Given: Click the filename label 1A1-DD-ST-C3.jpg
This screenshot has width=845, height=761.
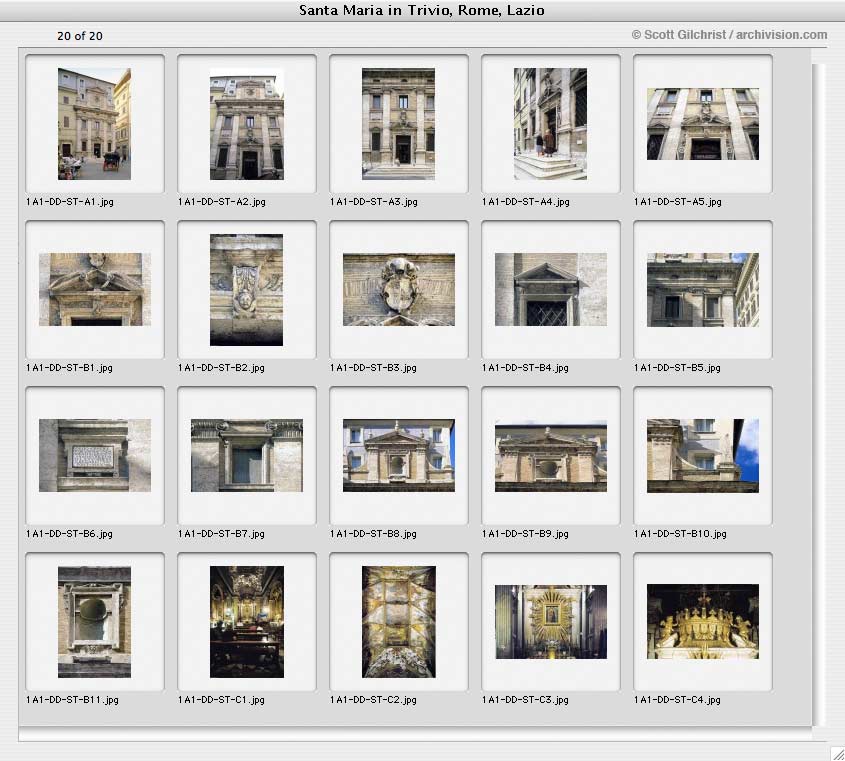Looking at the screenshot, I should 525,700.
